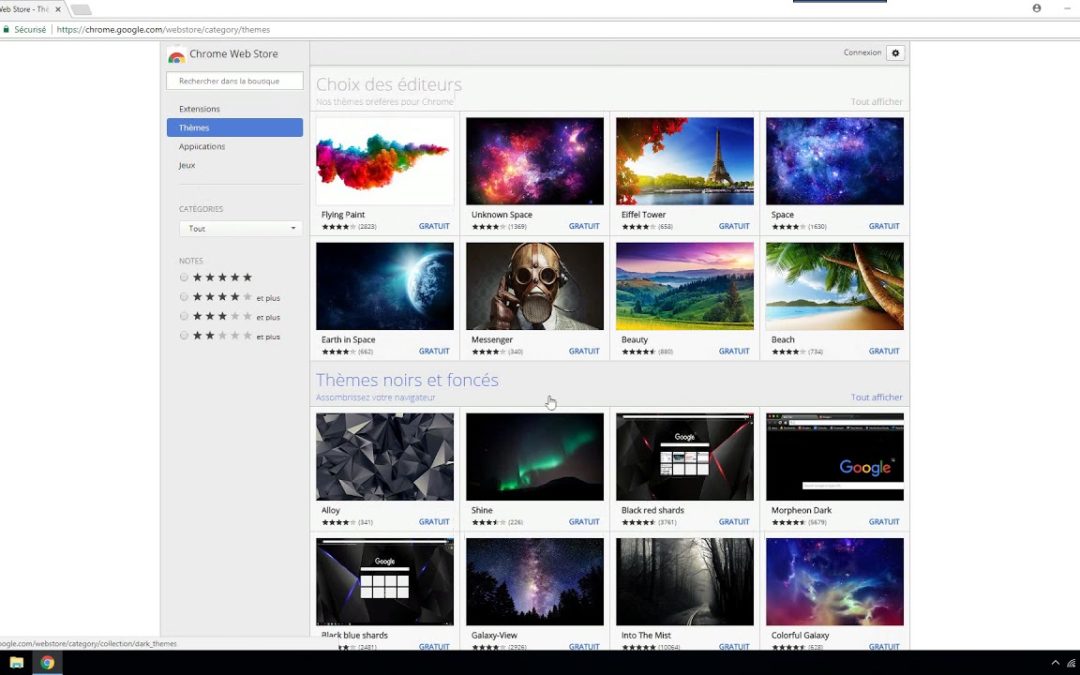Open the settings gear next to Connexion
The height and width of the screenshot is (675, 1080).
(x=895, y=52)
